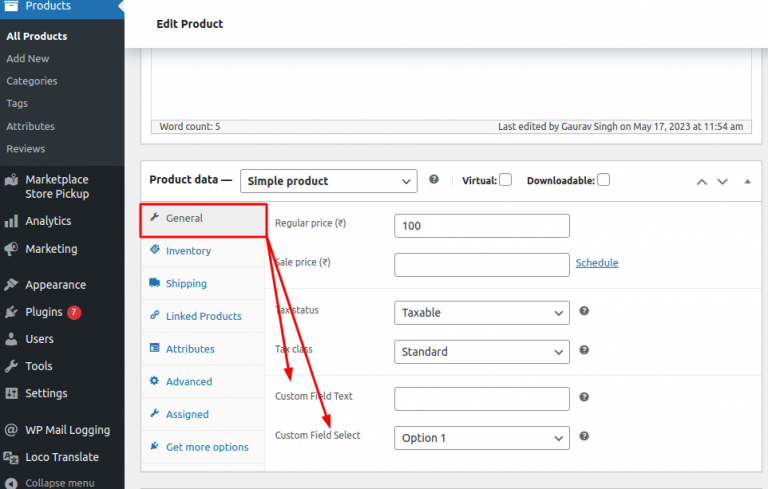This screenshot has height=489, width=768.
Task: Click the Custom Field Text input
Action: 482,399
